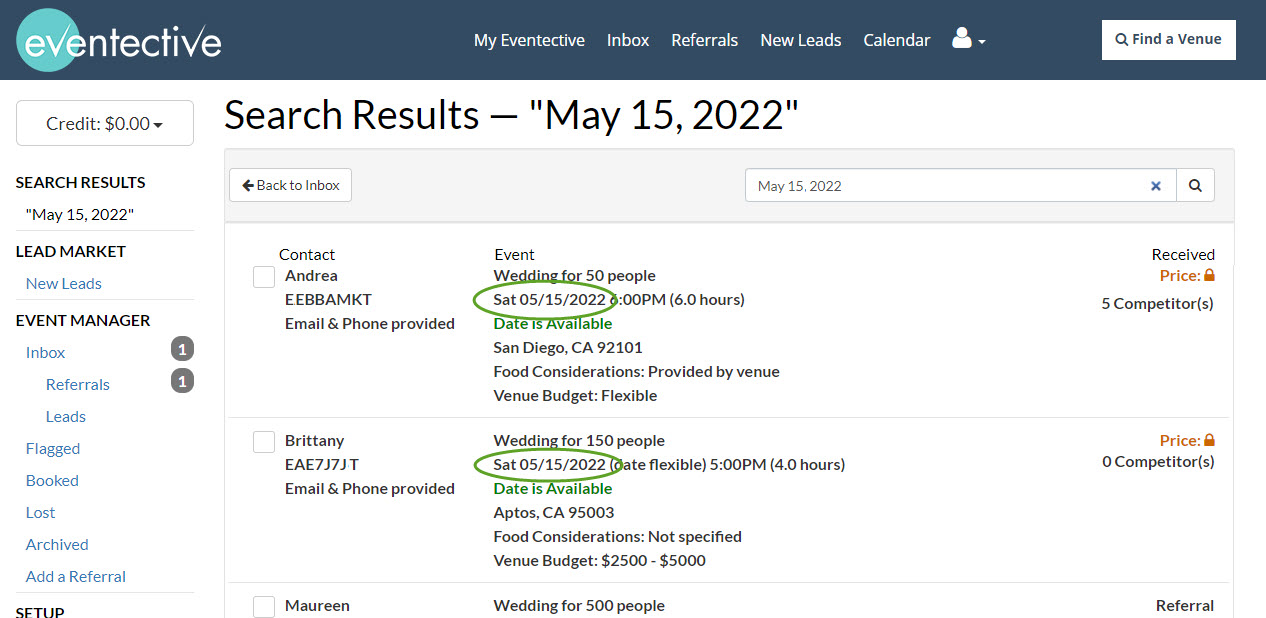Open Referrals in the top navigation

(x=705, y=40)
